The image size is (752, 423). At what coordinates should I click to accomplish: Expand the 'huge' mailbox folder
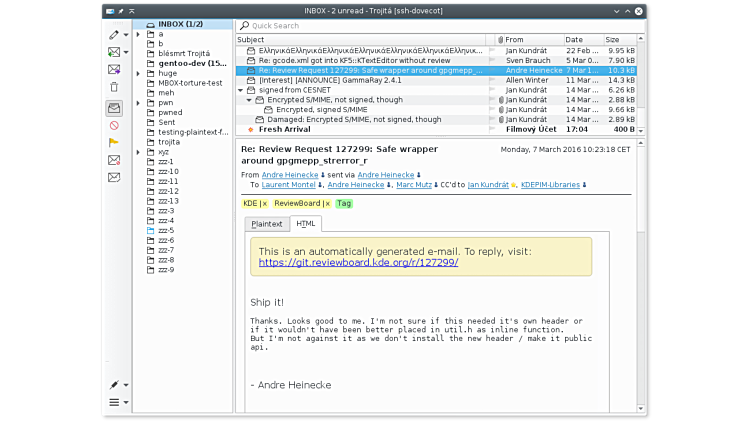click(x=139, y=73)
